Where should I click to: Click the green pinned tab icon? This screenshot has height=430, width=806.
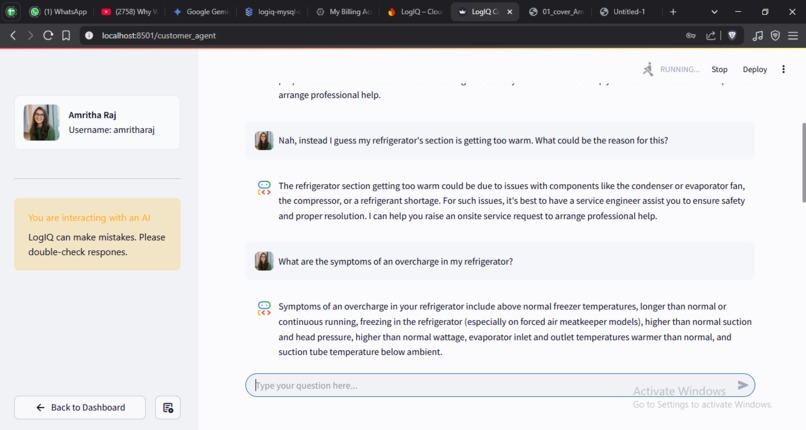coord(11,11)
